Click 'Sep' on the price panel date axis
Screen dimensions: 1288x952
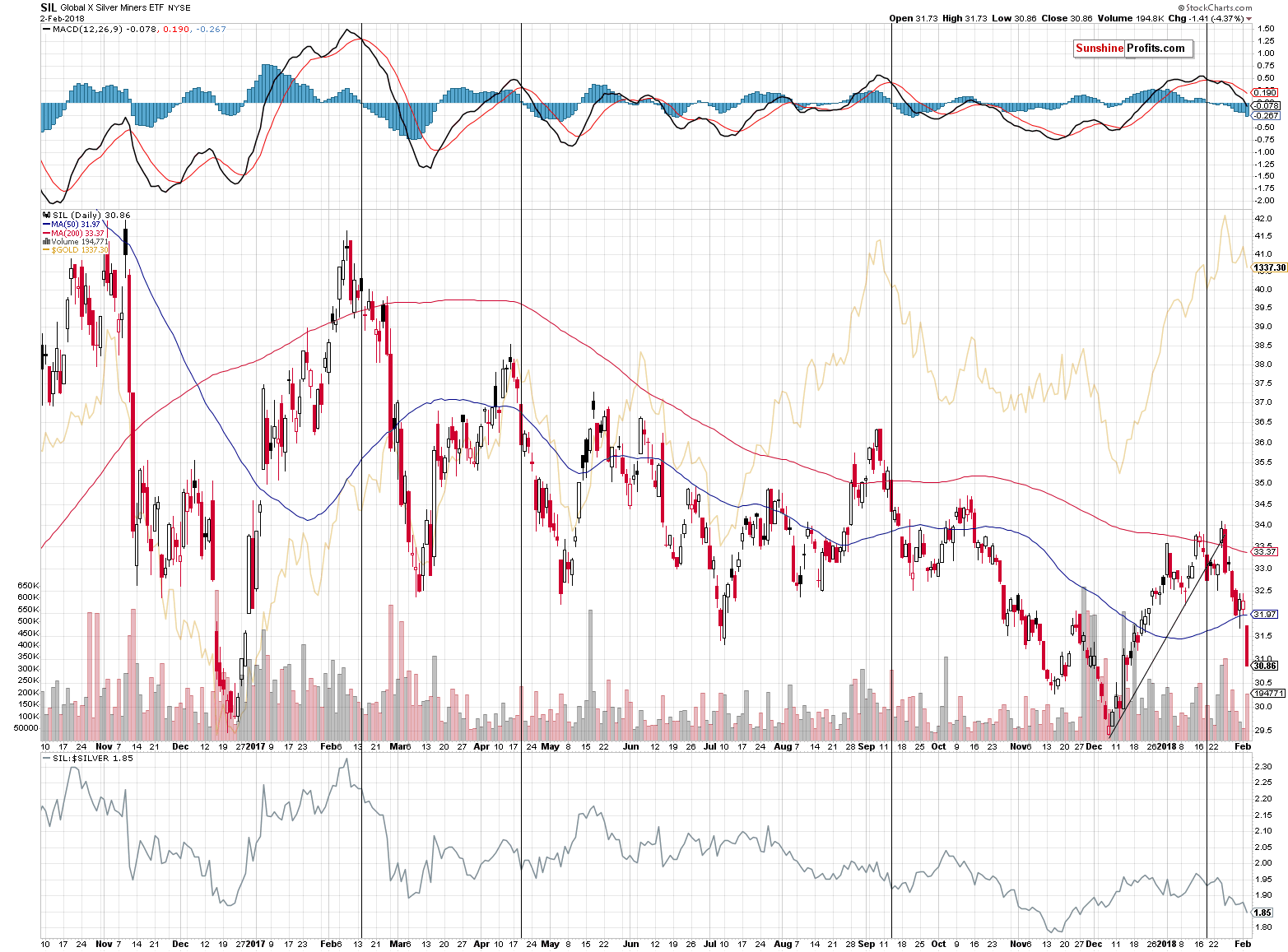pos(867,747)
